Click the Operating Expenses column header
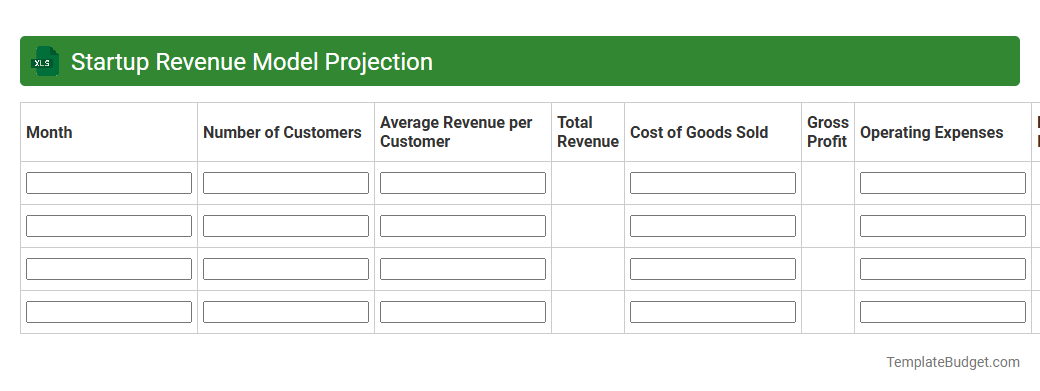This screenshot has height=391, width=1040. coord(943,132)
